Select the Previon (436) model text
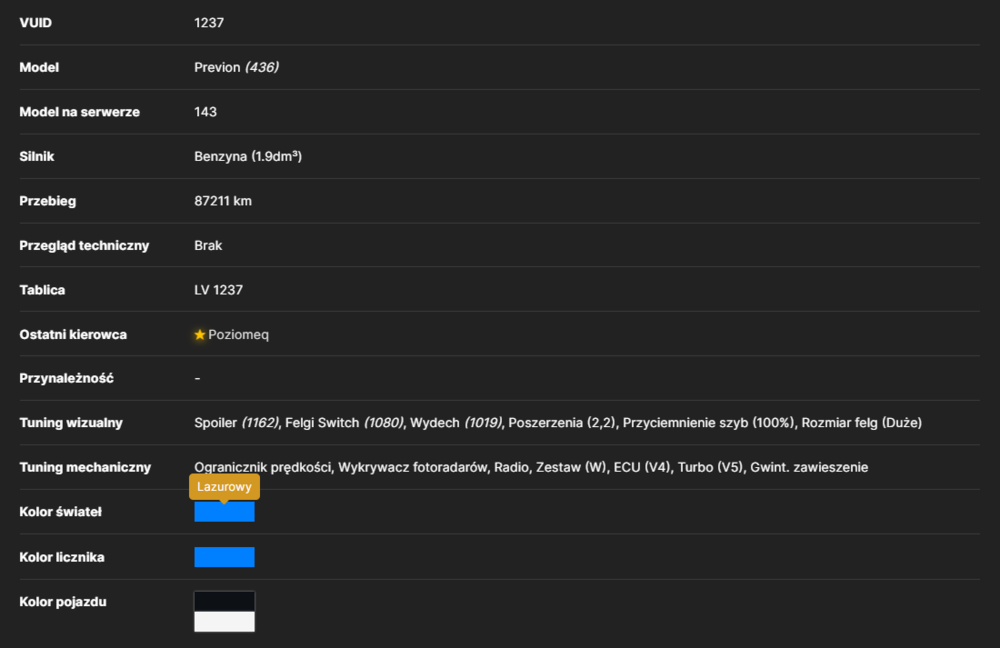Image resolution: width=1000 pixels, height=648 pixels. pos(237,67)
